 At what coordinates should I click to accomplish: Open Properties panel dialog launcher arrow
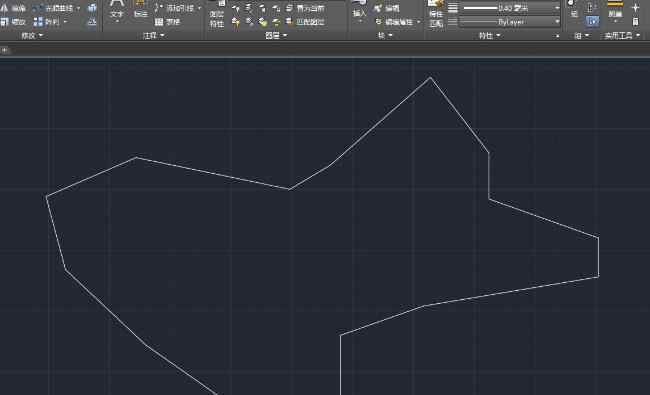[x=557, y=36]
